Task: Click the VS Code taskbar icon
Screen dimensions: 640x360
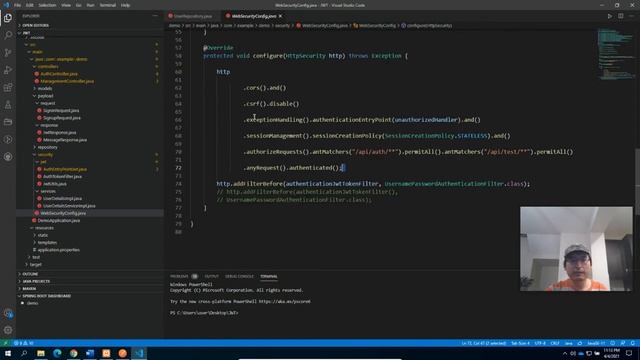Action: pyautogui.click(x=139, y=353)
